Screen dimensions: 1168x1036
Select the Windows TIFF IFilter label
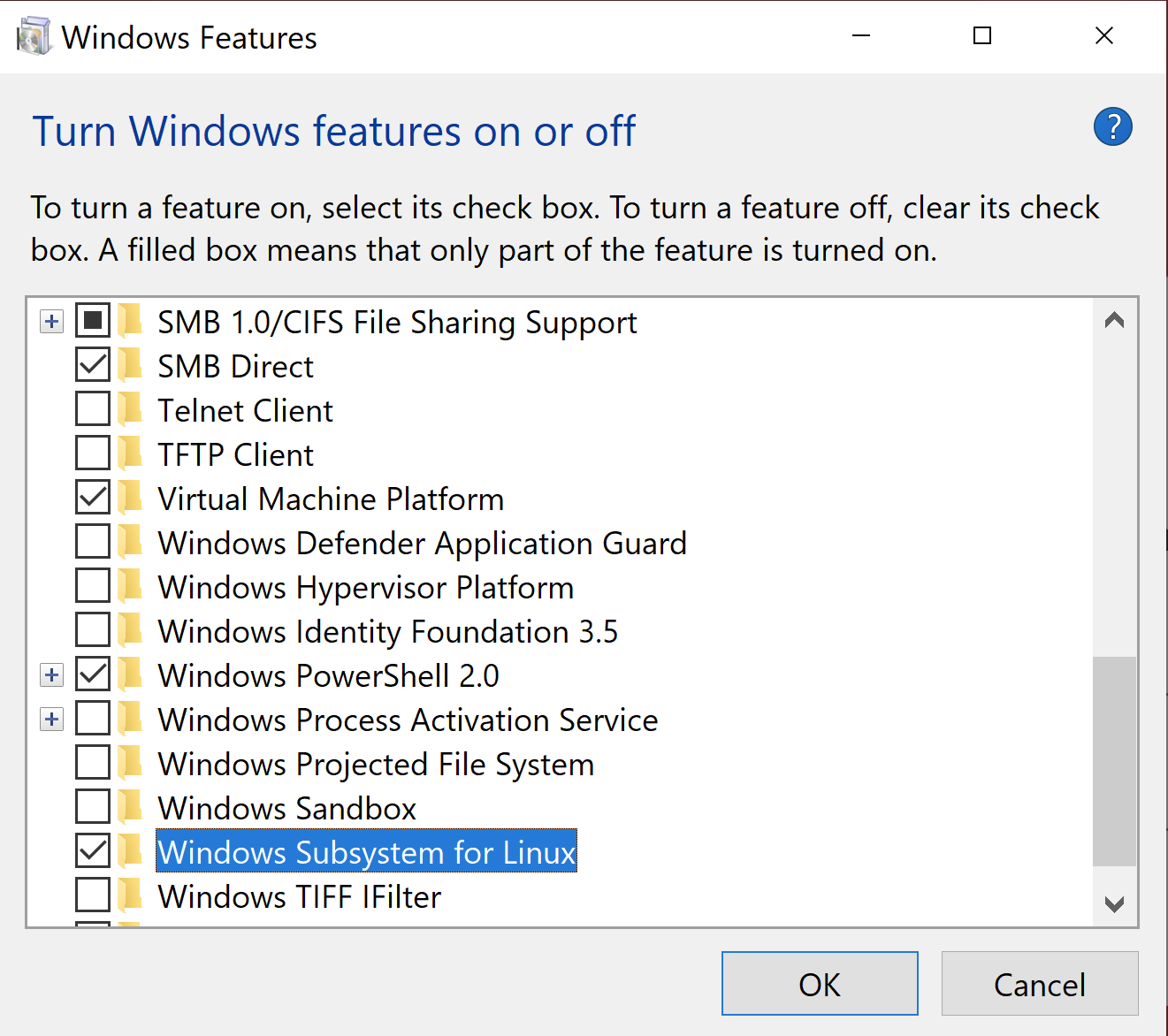(299, 896)
